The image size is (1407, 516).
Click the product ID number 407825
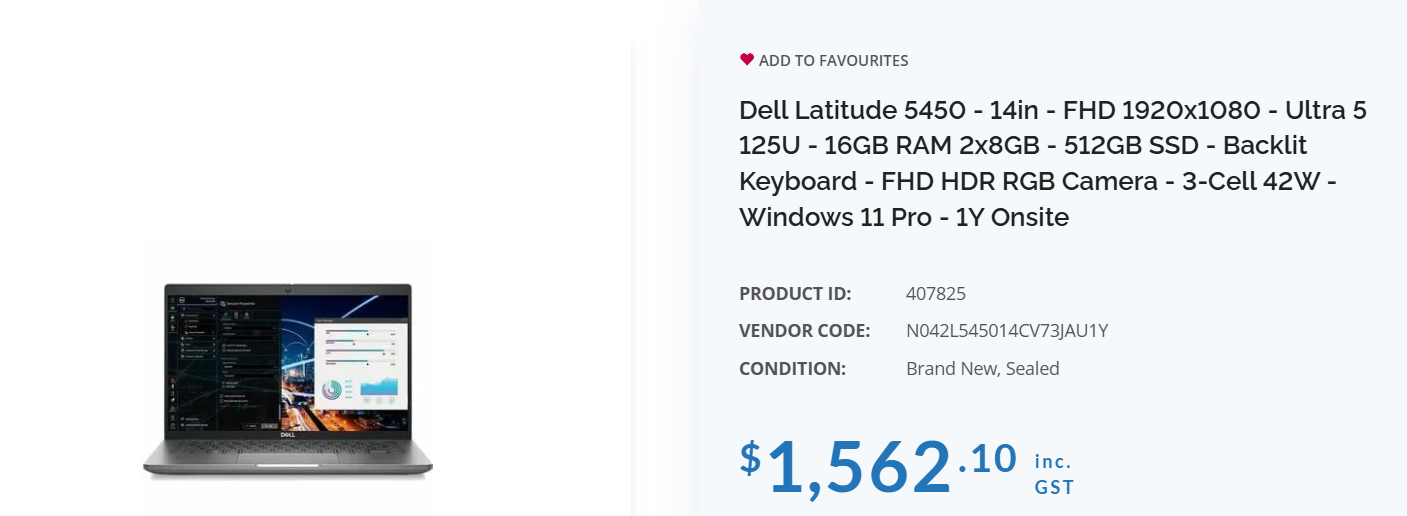point(935,294)
